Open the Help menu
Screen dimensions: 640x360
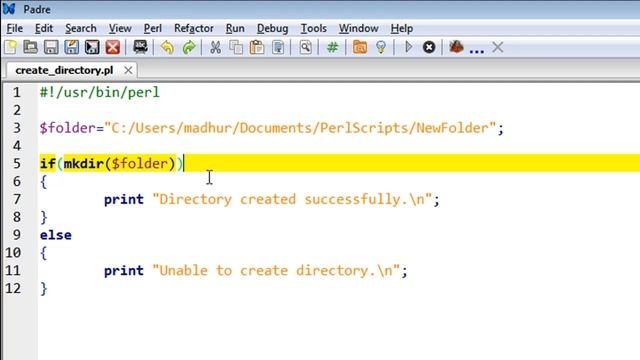point(402,28)
